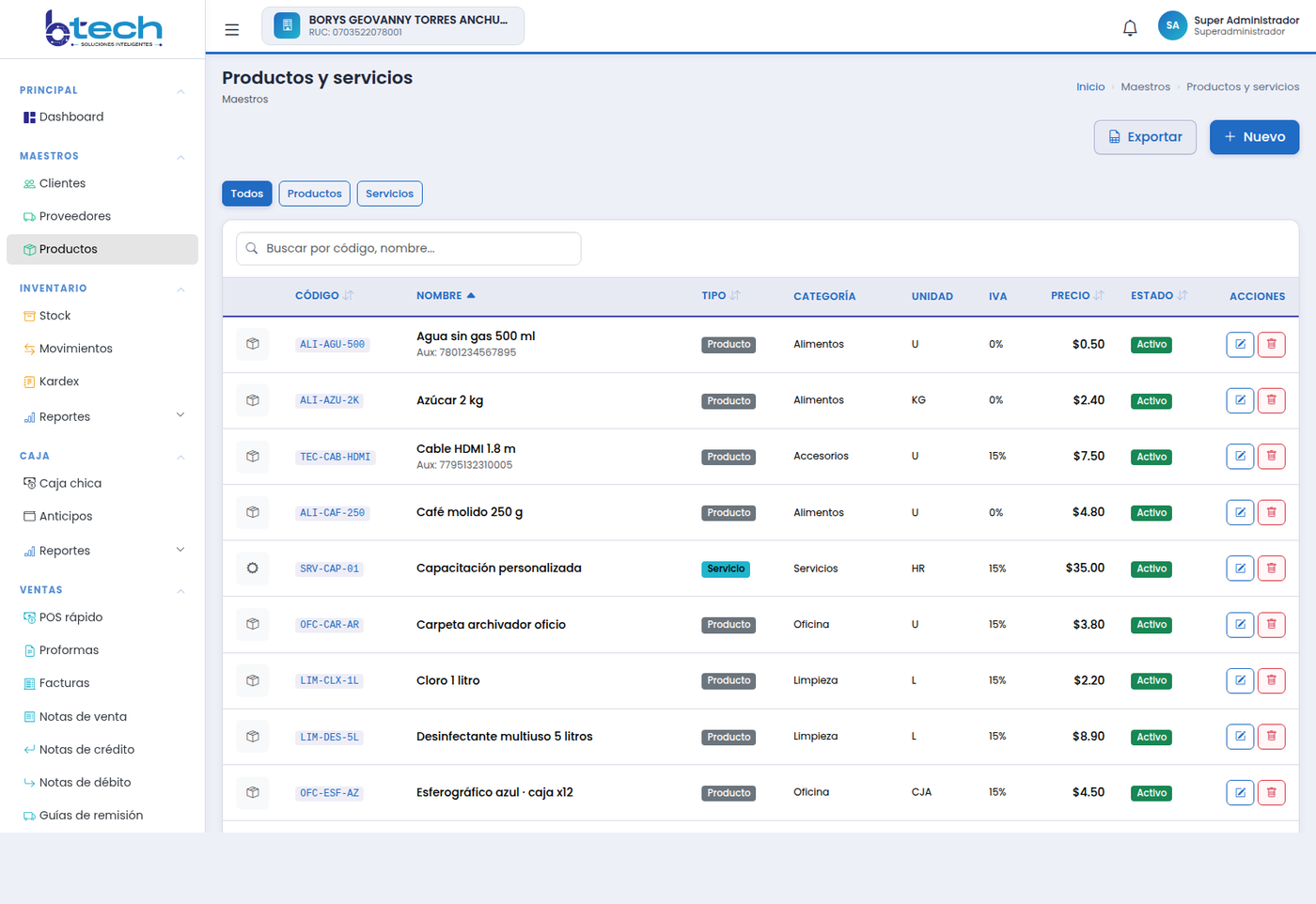Open Movimientos in the sidebar
Viewport: 1316px width, 904px height.
tap(102, 349)
